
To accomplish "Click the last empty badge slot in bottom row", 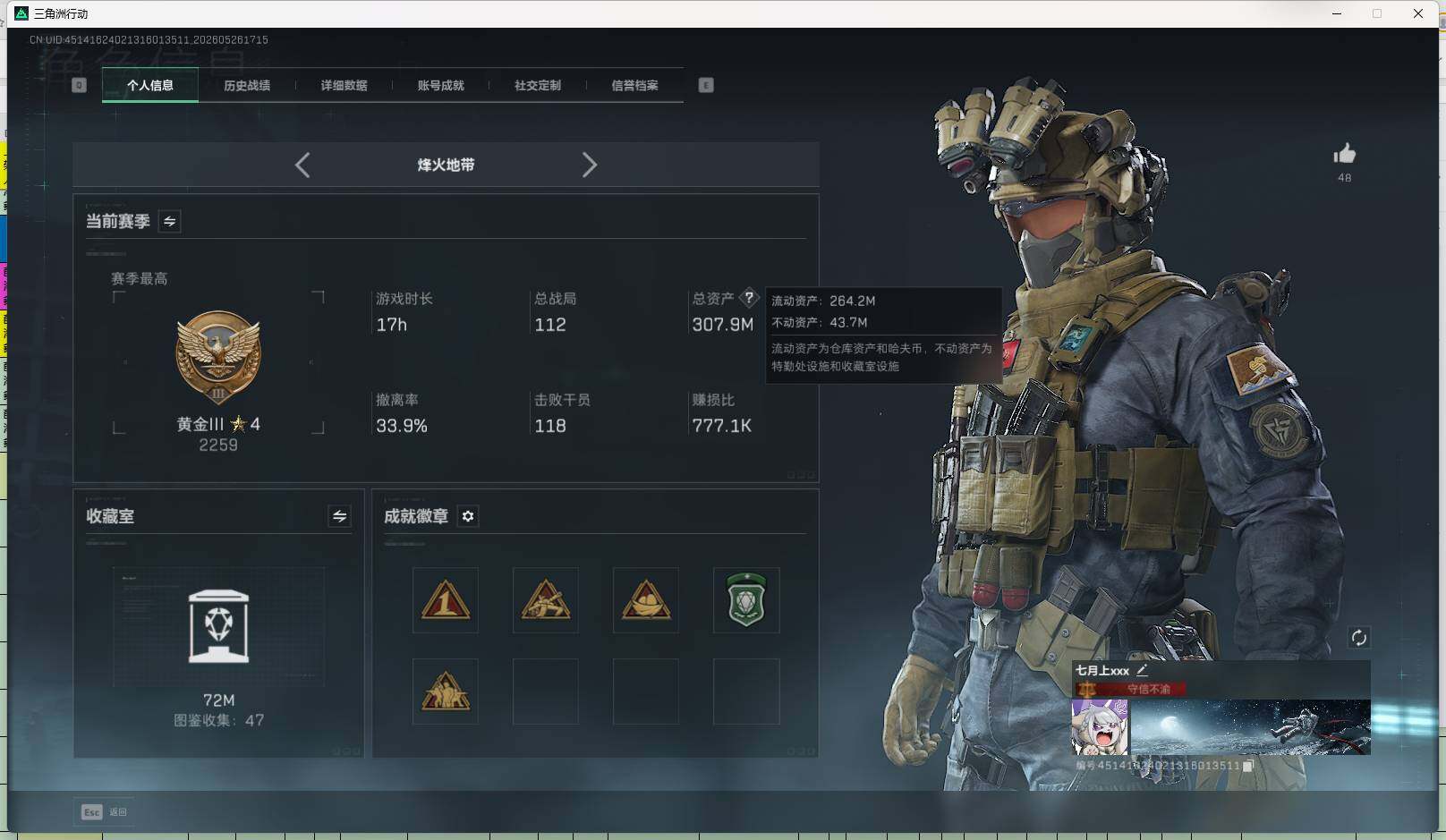I will click(x=746, y=692).
